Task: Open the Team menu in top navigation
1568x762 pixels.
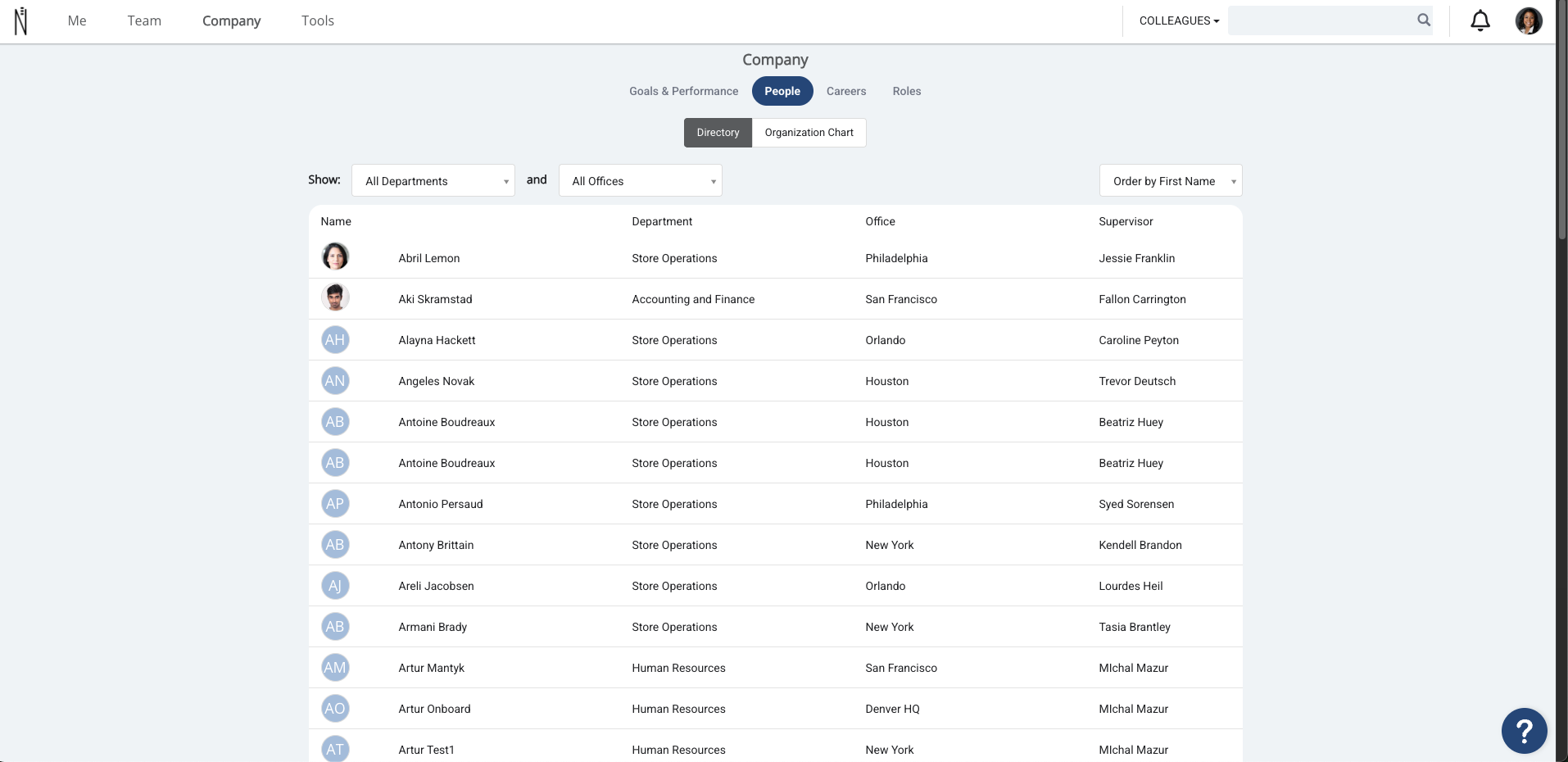Action: tap(144, 20)
